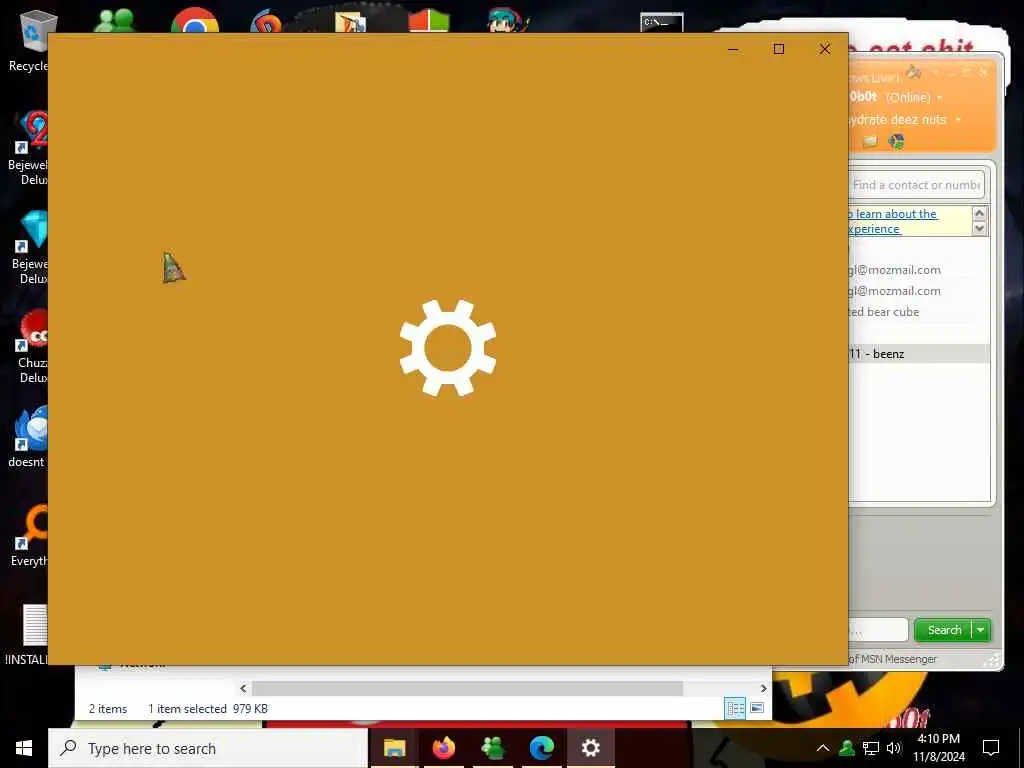Screen dimensions: 1024x768
Task: Click '2 items' in Explorer status bar
Action: [x=108, y=709]
